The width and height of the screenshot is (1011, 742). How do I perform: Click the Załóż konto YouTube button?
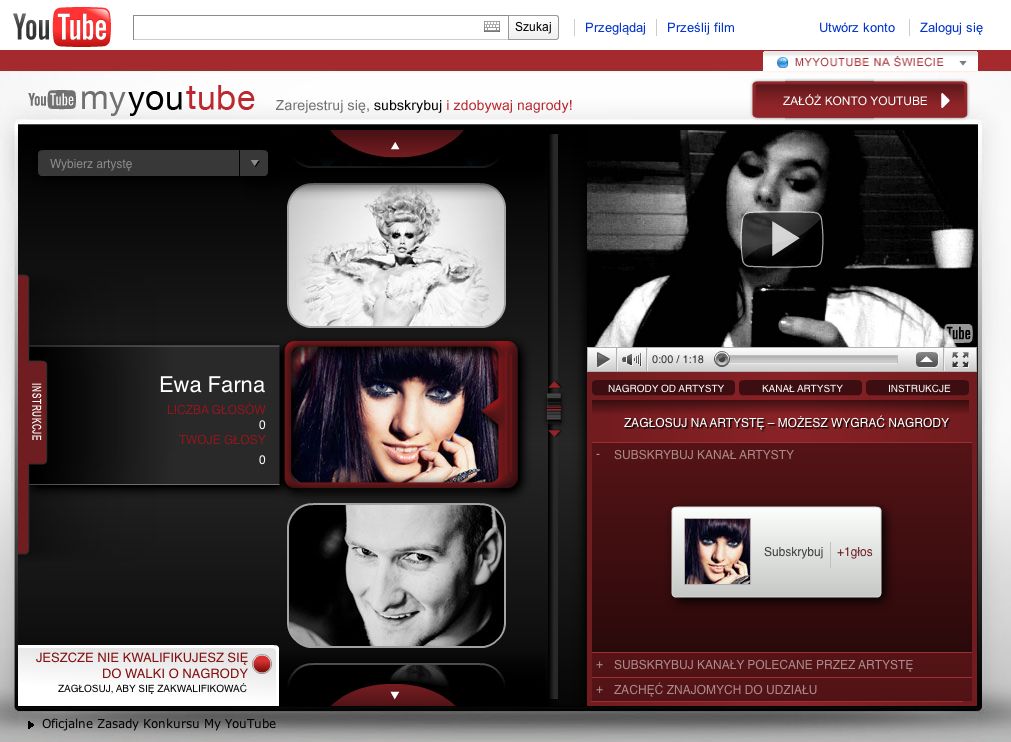tap(859, 100)
